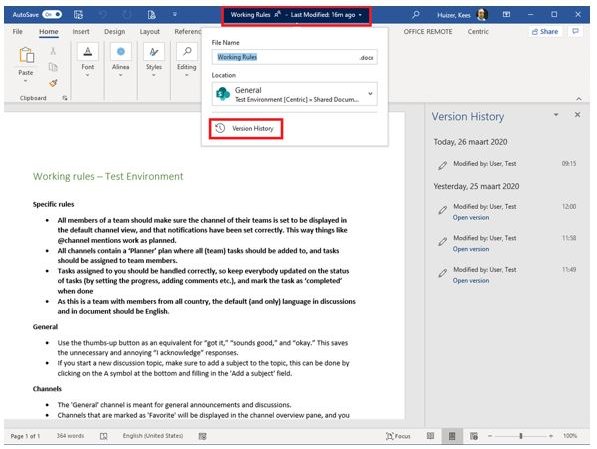
Task: Expand the Editing group dropdown arrow
Action: click(x=187, y=75)
